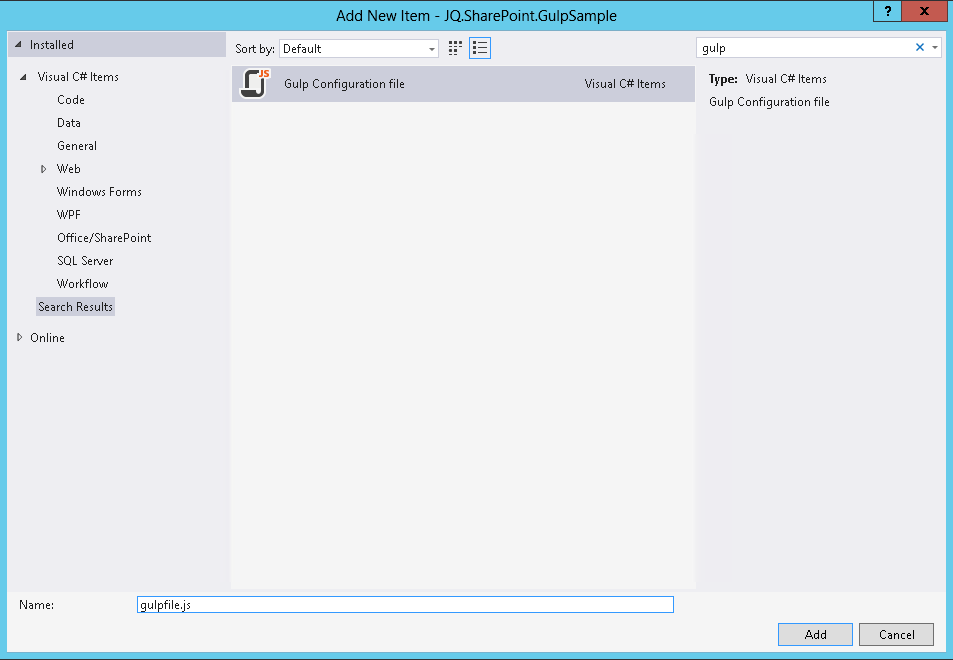The width and height of the screenshot is (953, 660).
Task: Select Visual C# Items in the tree
Action: coord(78,77)
